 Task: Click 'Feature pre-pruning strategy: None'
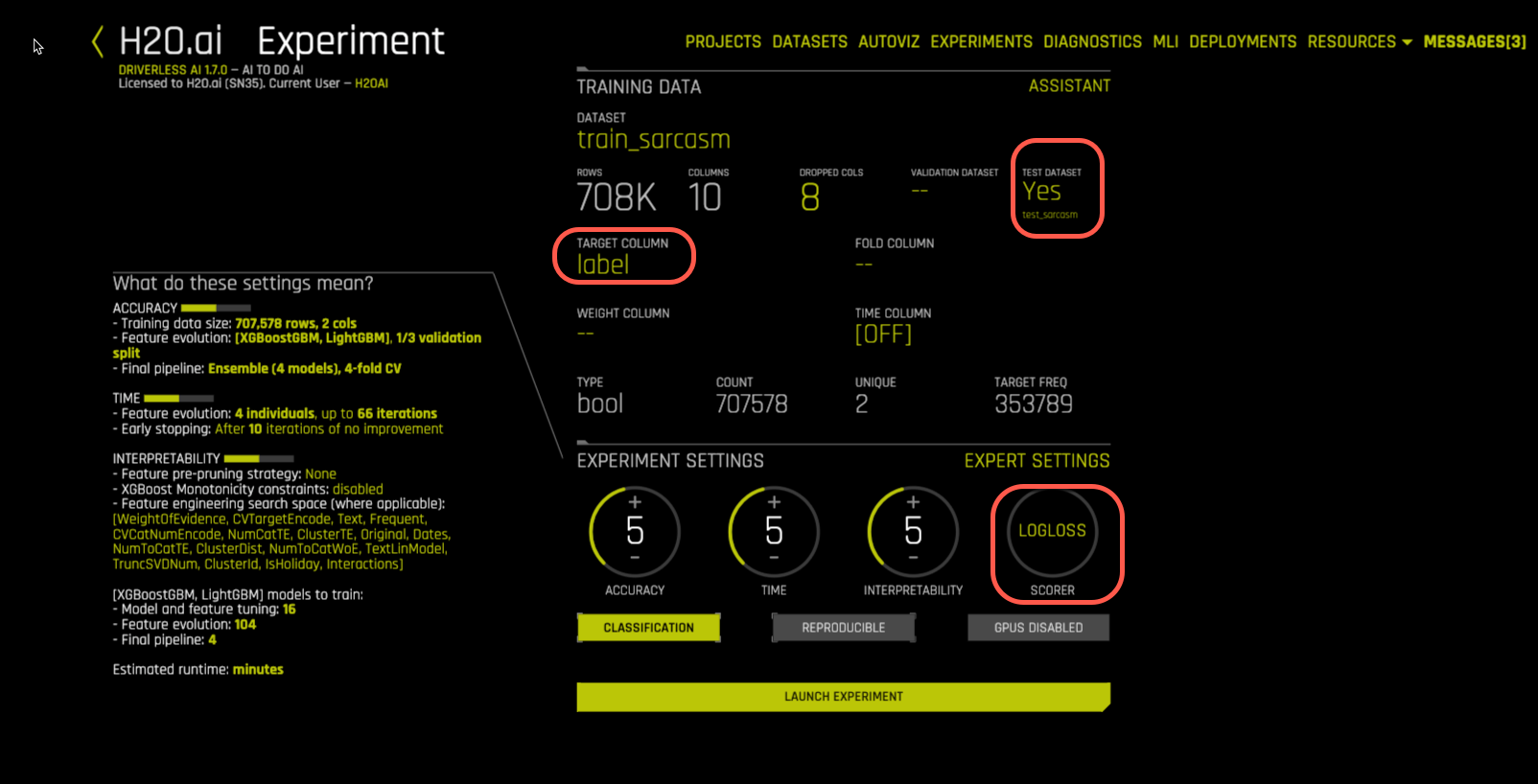pyautogui.click(x=224, y=474)
